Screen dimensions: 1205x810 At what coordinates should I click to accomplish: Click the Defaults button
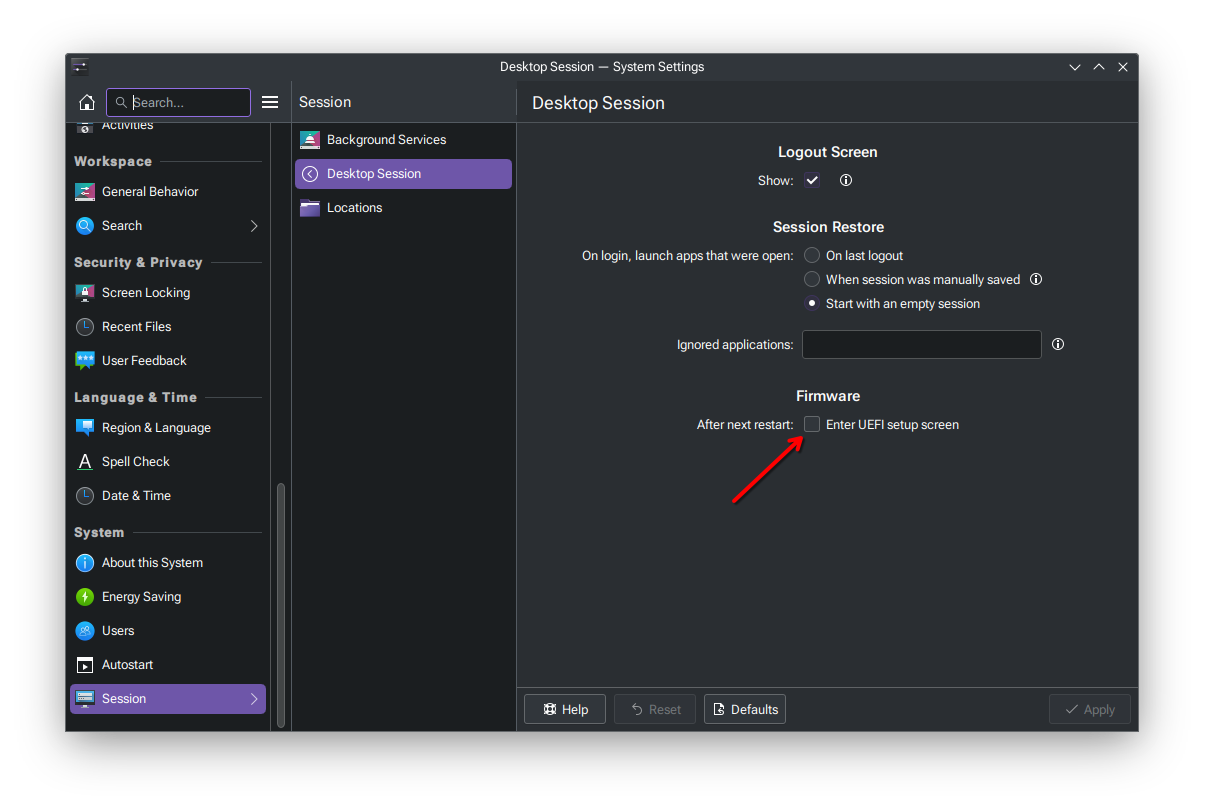pyautogui.click(x=744, y=709)
